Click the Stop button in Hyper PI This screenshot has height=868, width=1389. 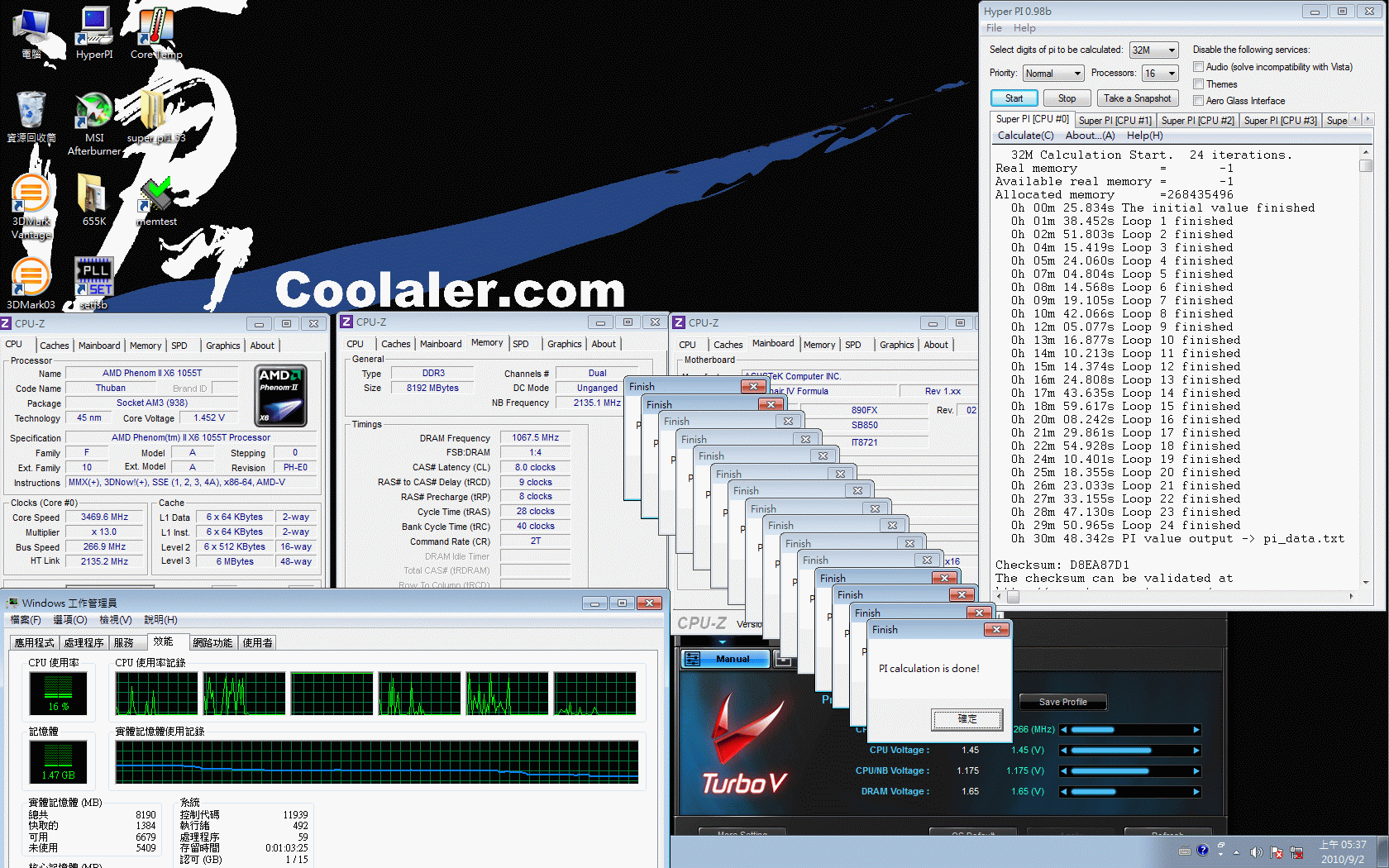pos(1067,98)
